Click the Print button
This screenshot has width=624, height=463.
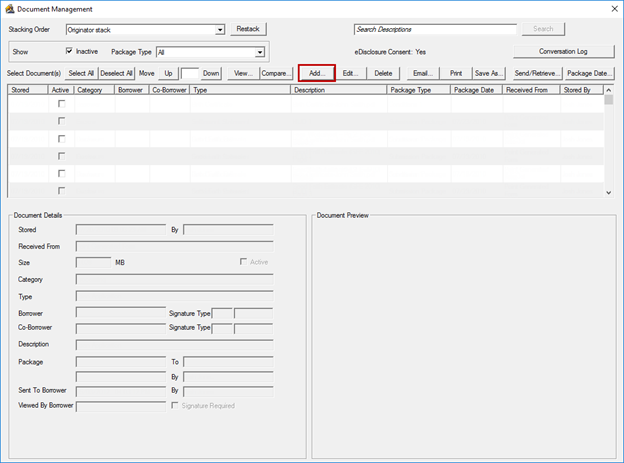coord(456,73)
